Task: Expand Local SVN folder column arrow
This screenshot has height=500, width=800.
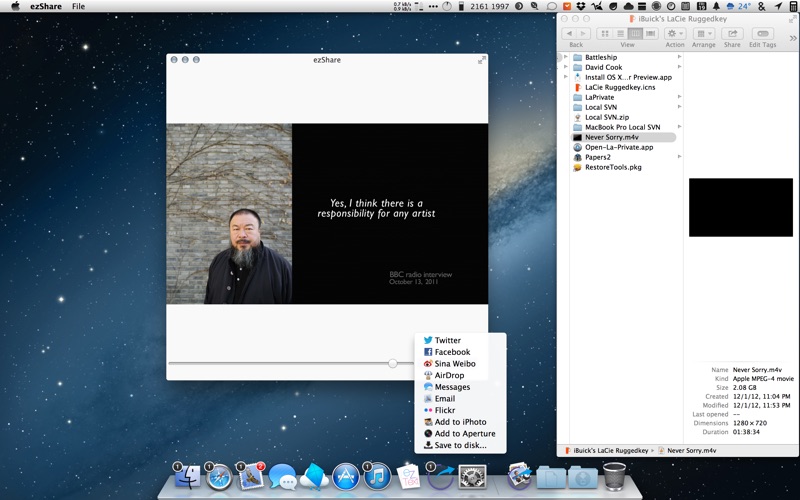Action: (x=679, y=107)
